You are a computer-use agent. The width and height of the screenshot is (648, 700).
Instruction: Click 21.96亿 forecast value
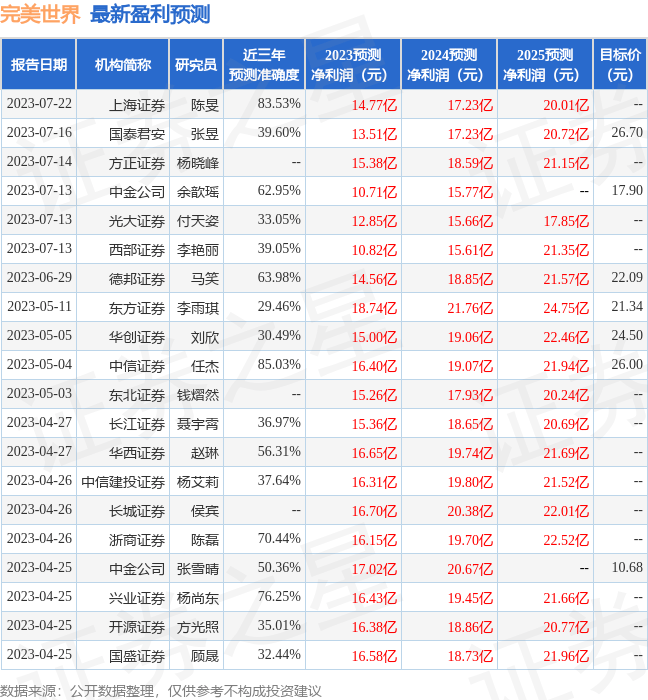(x=566, y=656)
